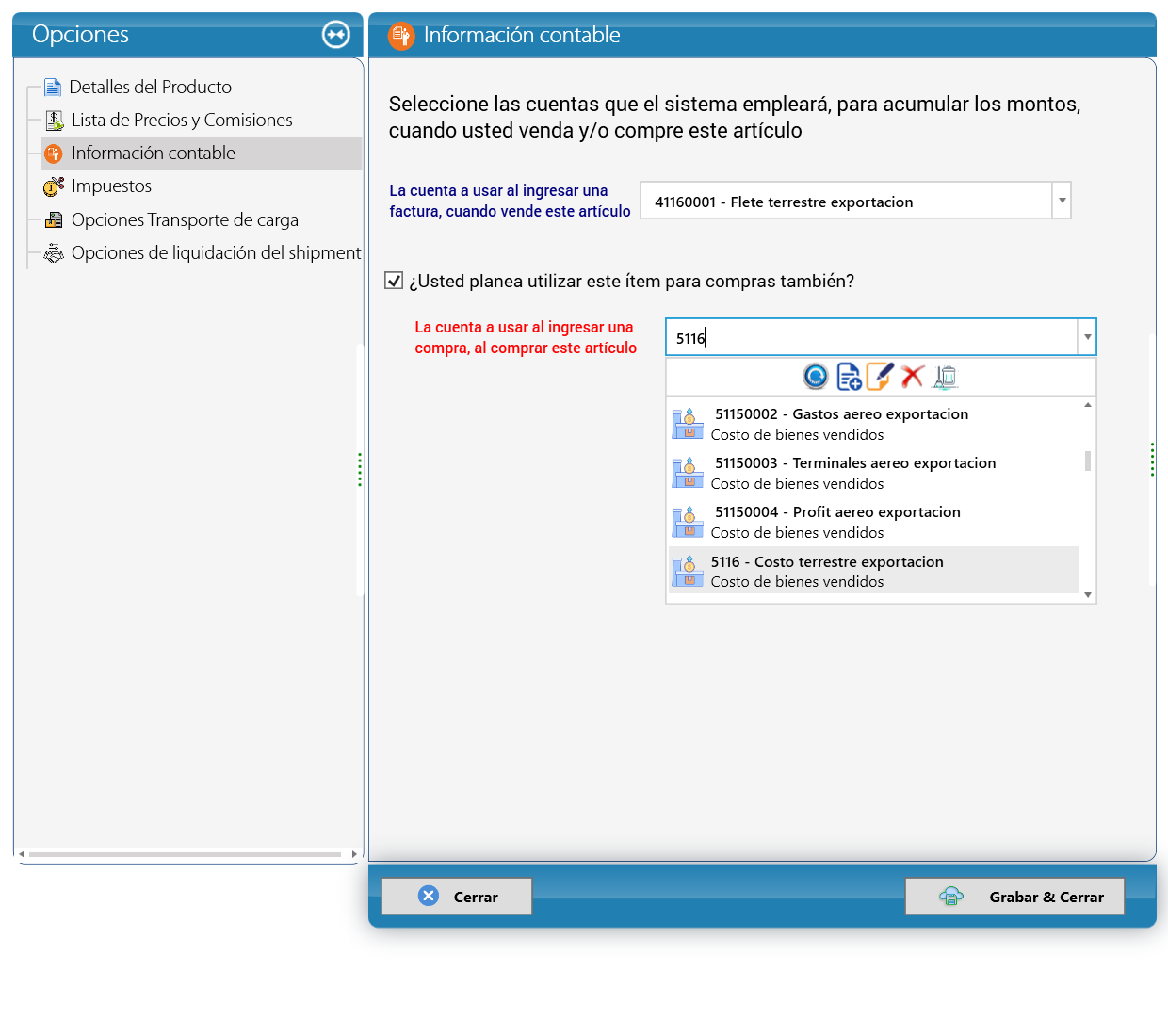
Task: Click the add new account document icon
Action: click(x=849, y=377)
